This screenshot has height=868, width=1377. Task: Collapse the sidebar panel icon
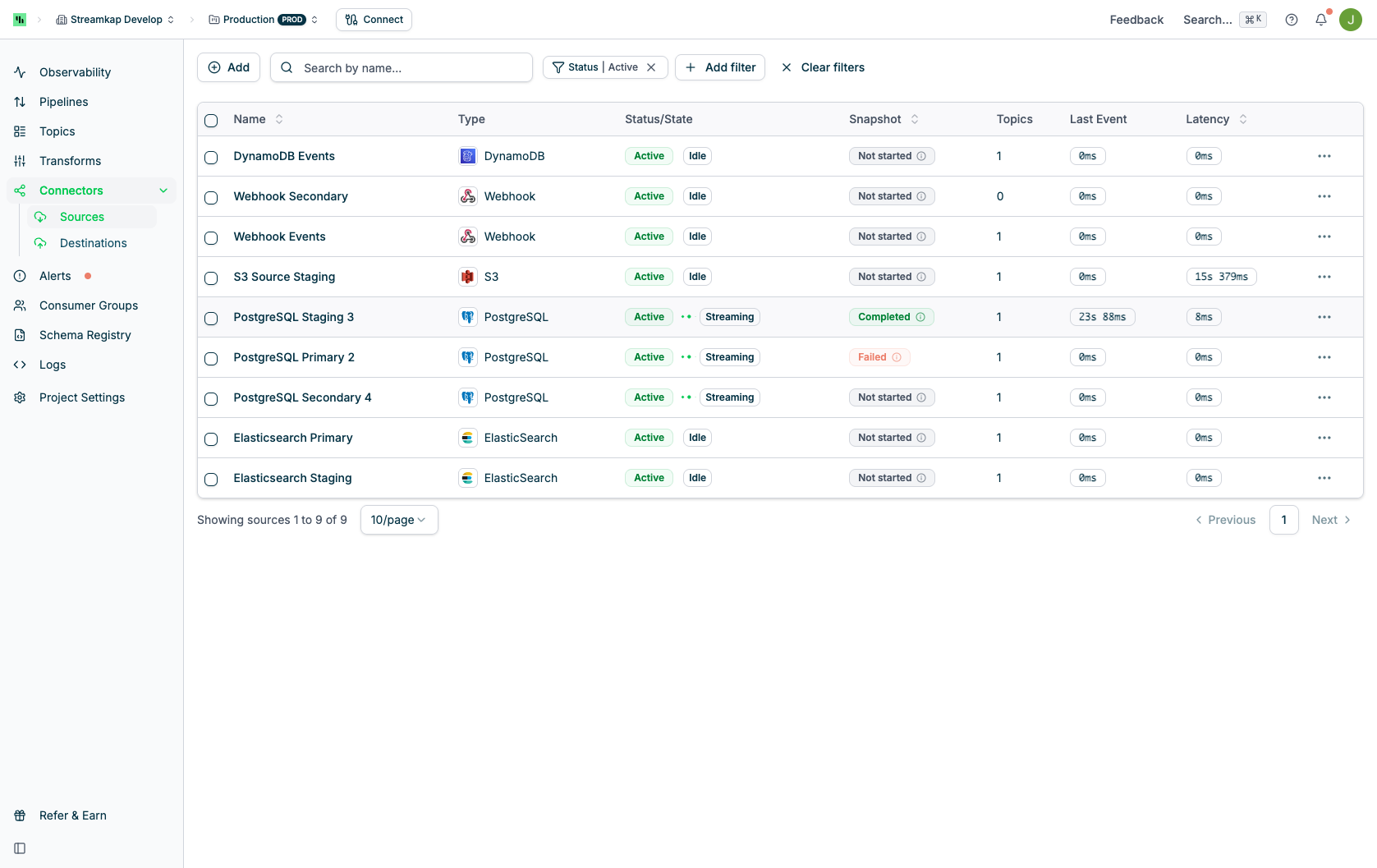coord(20,848)
